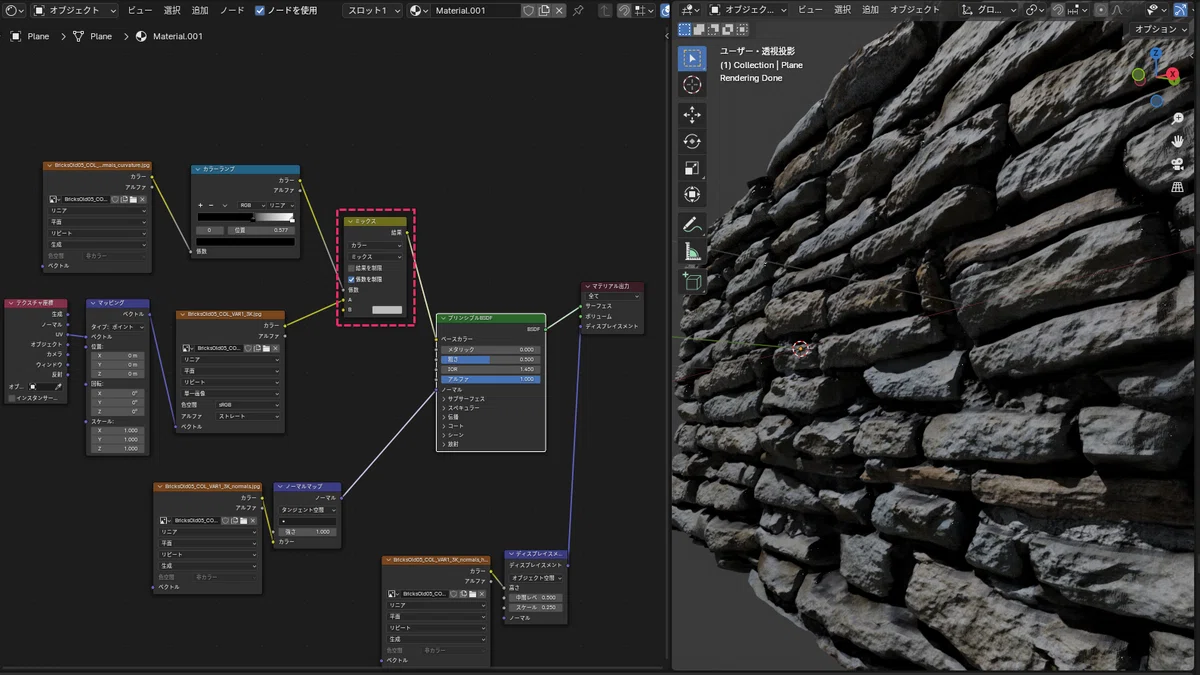Click the Color Ramp gradient bar

click(246, 217)
